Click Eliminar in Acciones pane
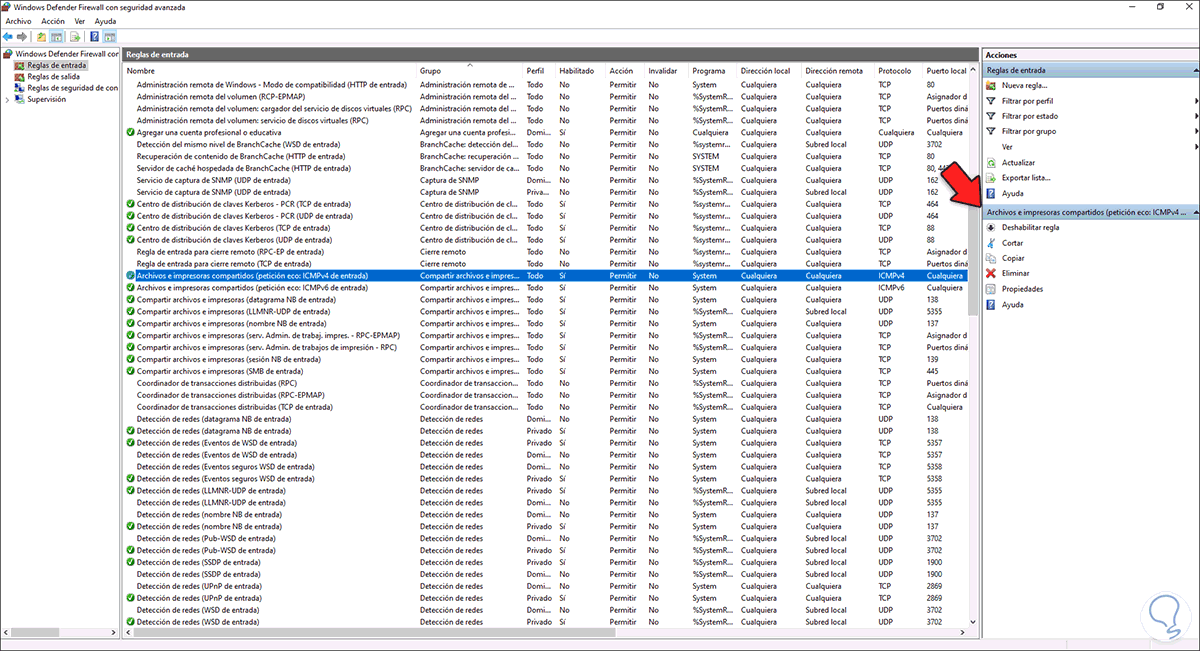This screenshot has width=1200, height=651. tap(1015, 273)
